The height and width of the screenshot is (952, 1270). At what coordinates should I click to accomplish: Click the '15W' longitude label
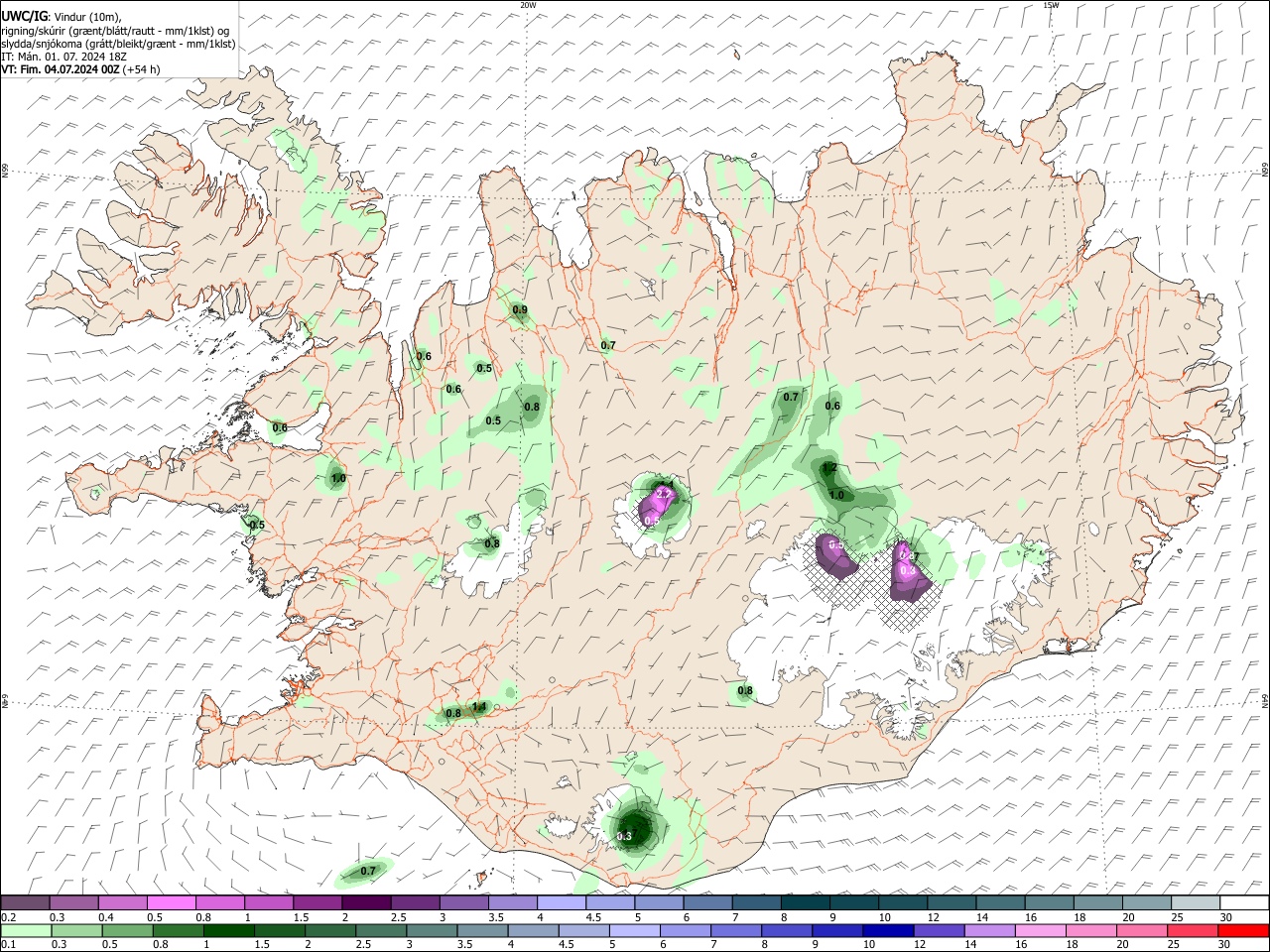[1051, 5]
